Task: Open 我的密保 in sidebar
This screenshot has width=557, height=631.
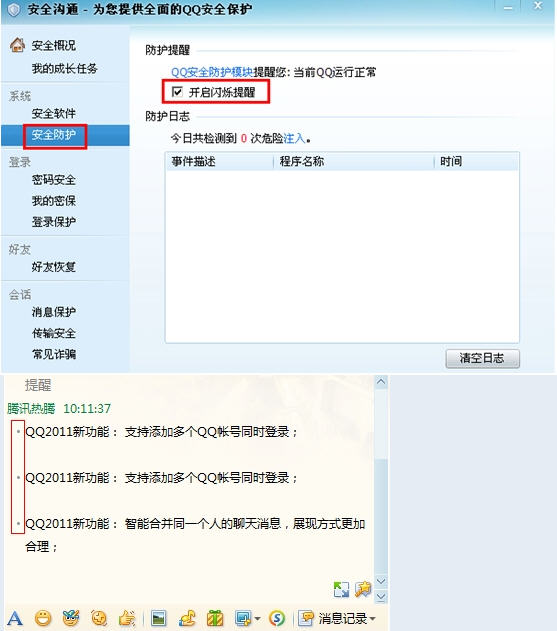Action: tap(54, 200)
